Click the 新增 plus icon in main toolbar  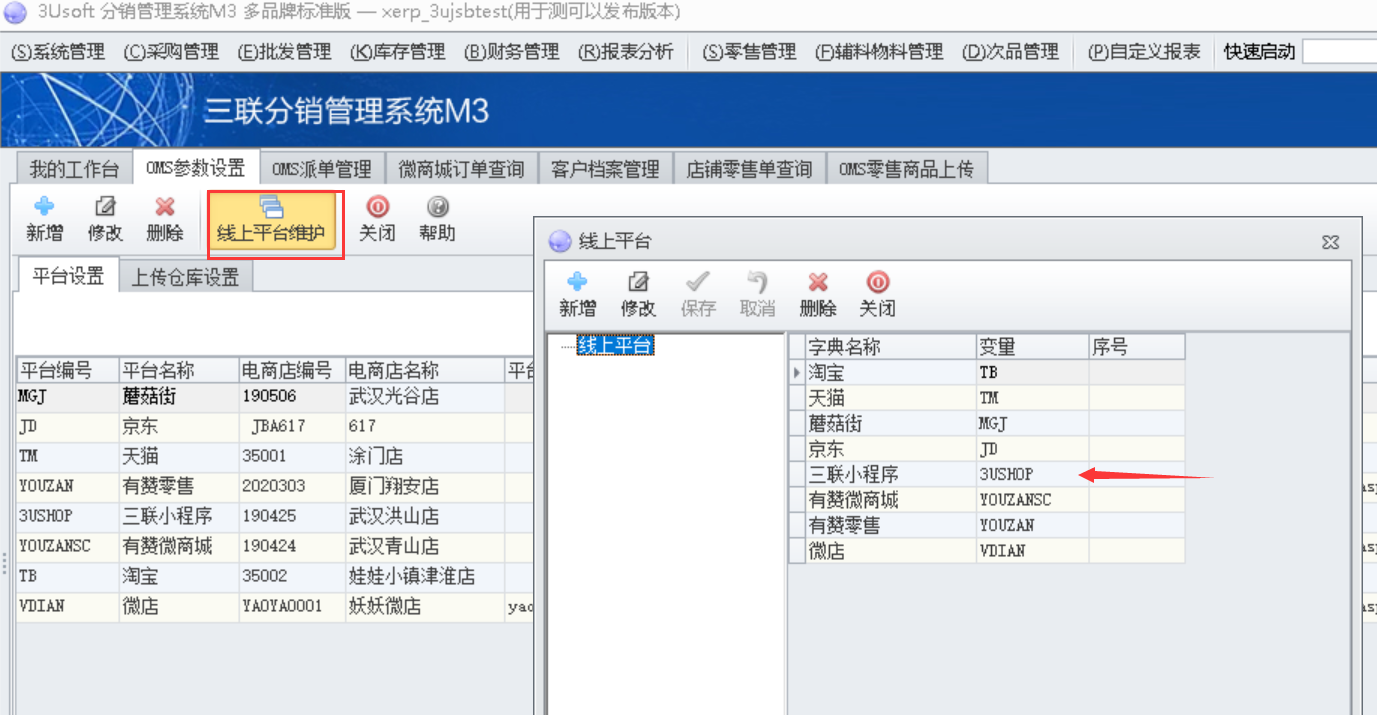click(44, 207)
